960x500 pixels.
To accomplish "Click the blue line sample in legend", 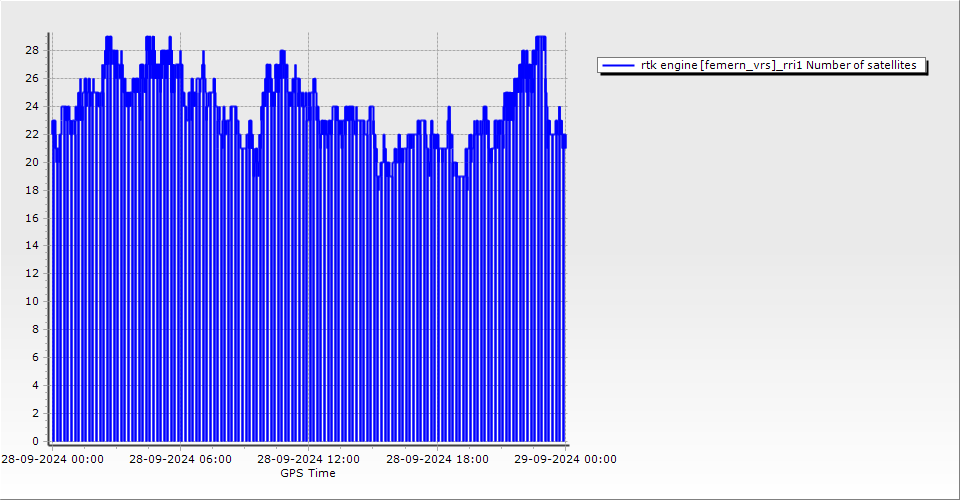I will [619, 65].
